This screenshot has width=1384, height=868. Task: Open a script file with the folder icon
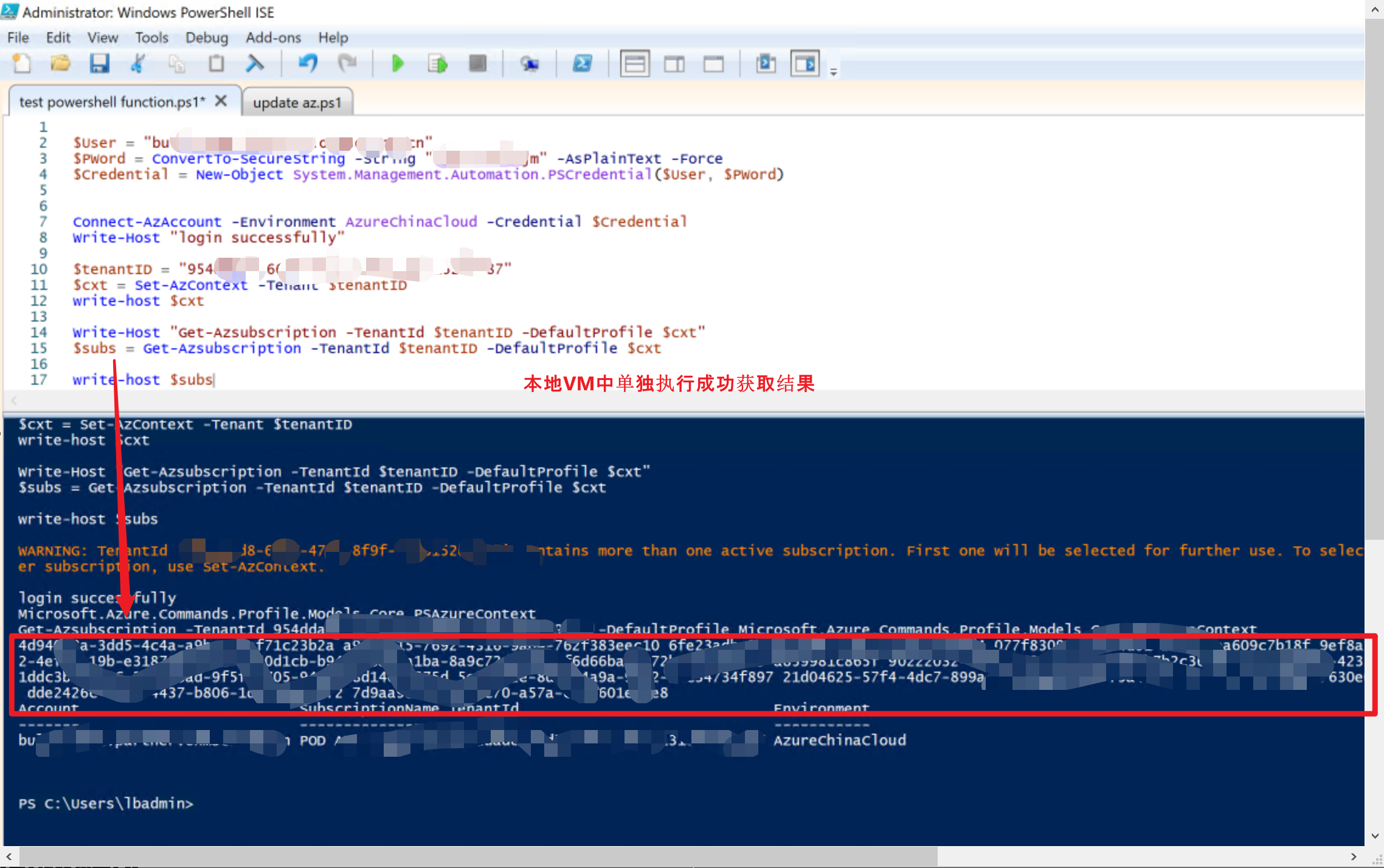point(60,63)
